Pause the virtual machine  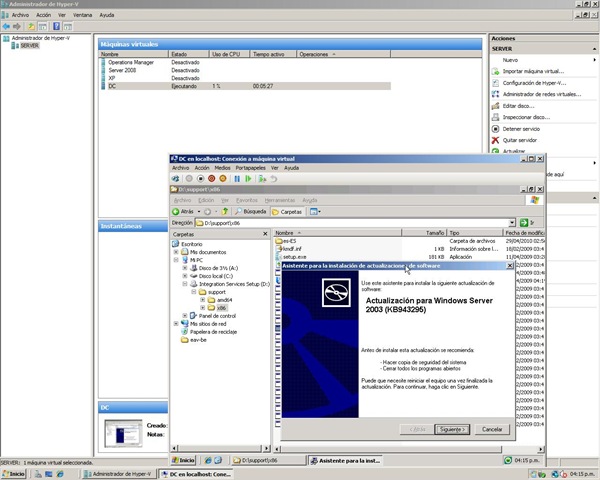(x=237, y=179)
